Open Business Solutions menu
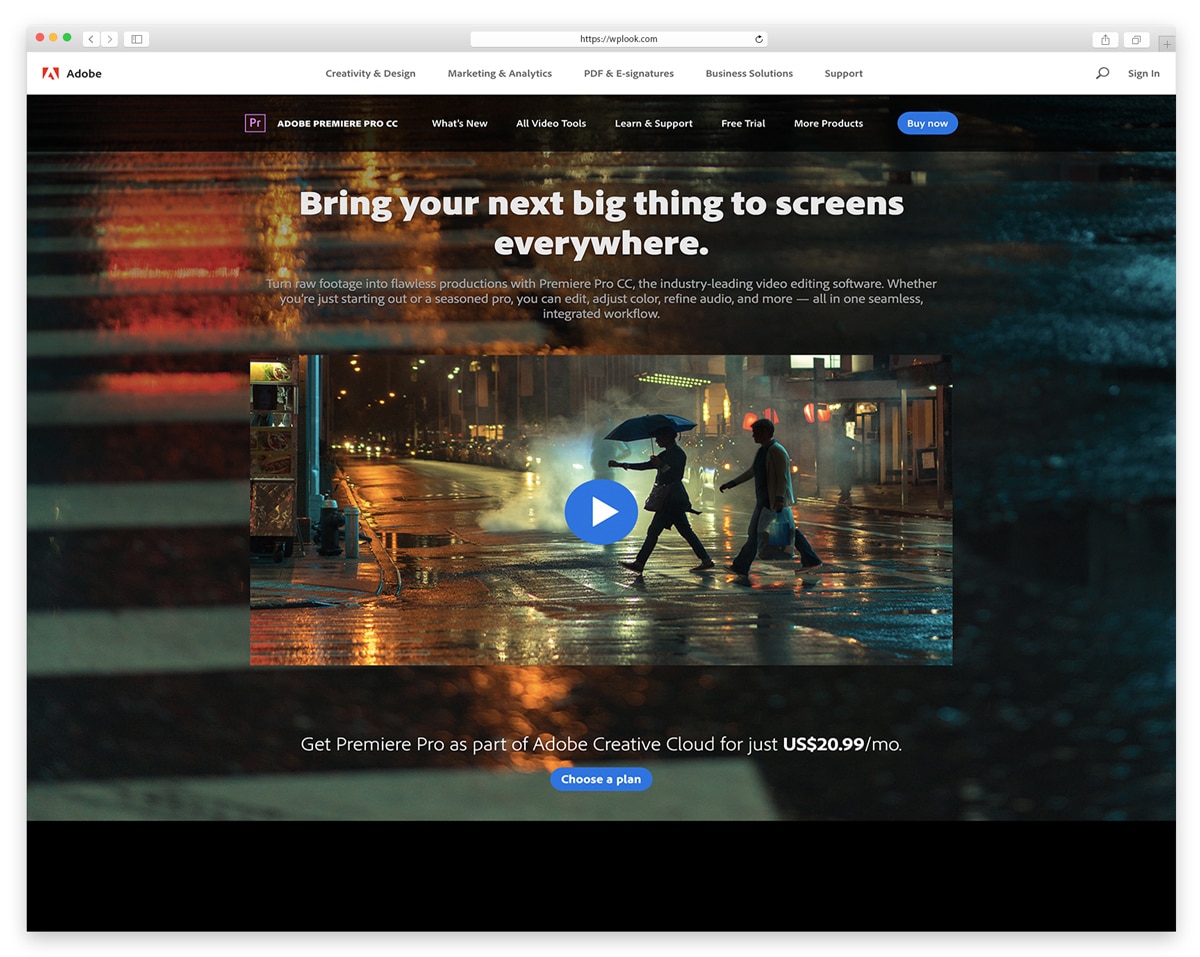1200x957 pixels. coord(749,73)
